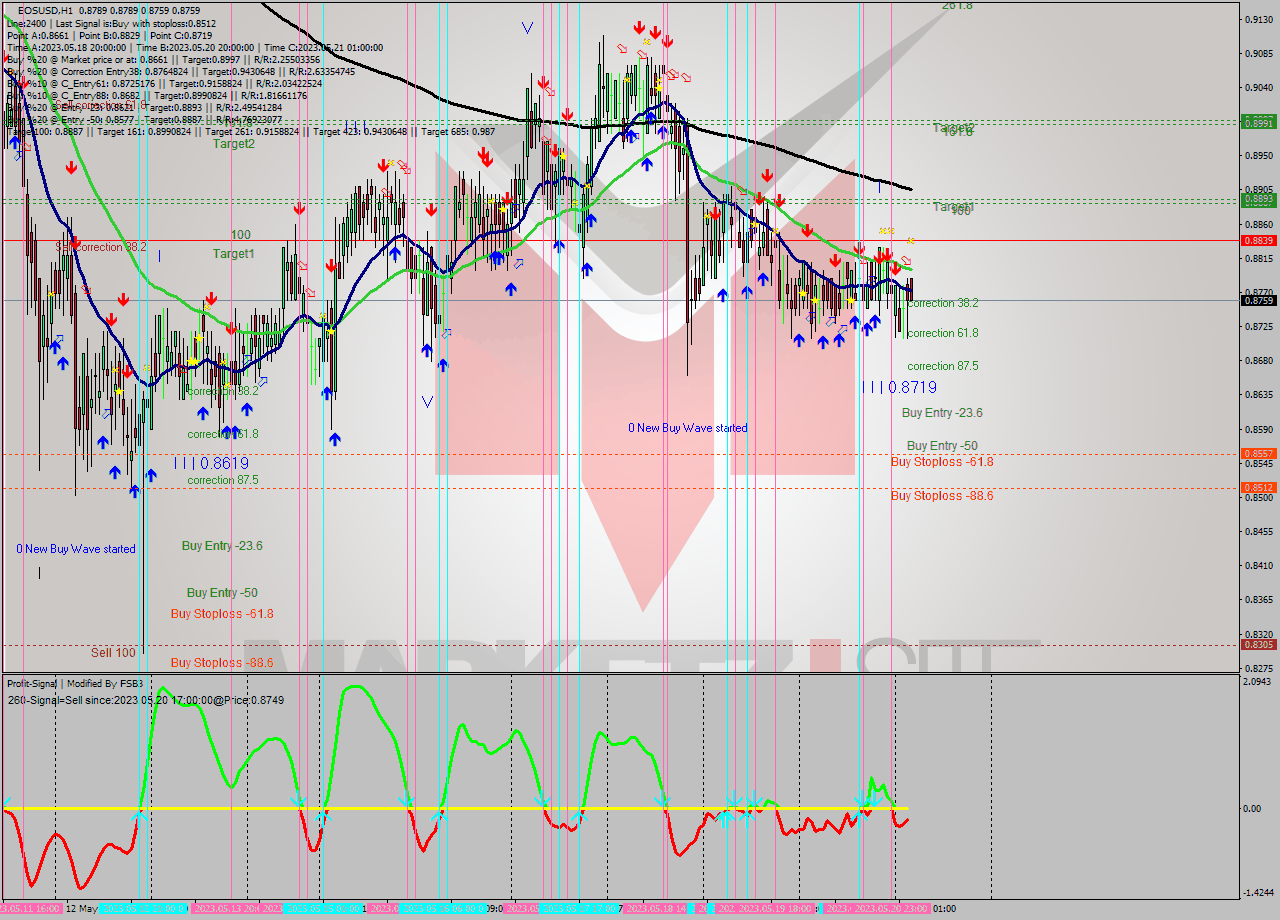The image size is (1280, 920).
Task: Click the 0.8680 price scale value
Action: (x=1258, y=360)
